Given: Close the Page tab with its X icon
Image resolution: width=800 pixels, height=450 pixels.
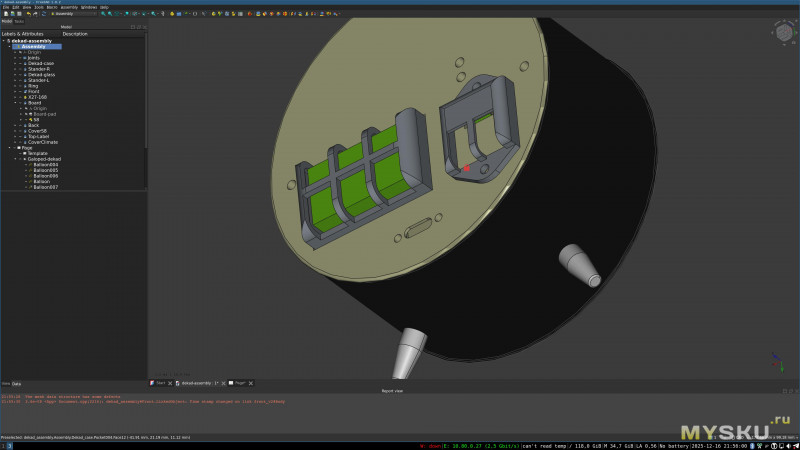Looking at the screenshot, I should coord(250,383).
